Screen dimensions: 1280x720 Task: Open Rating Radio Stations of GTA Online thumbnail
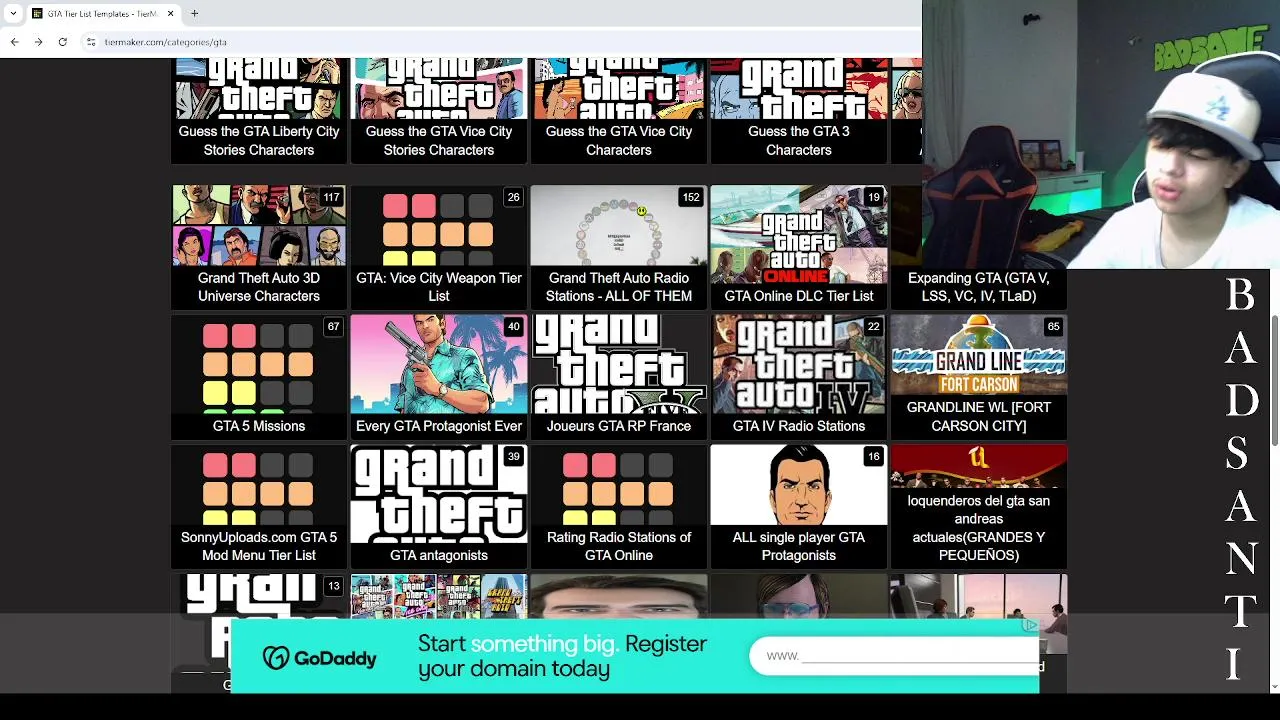click(x=619, y=485)
